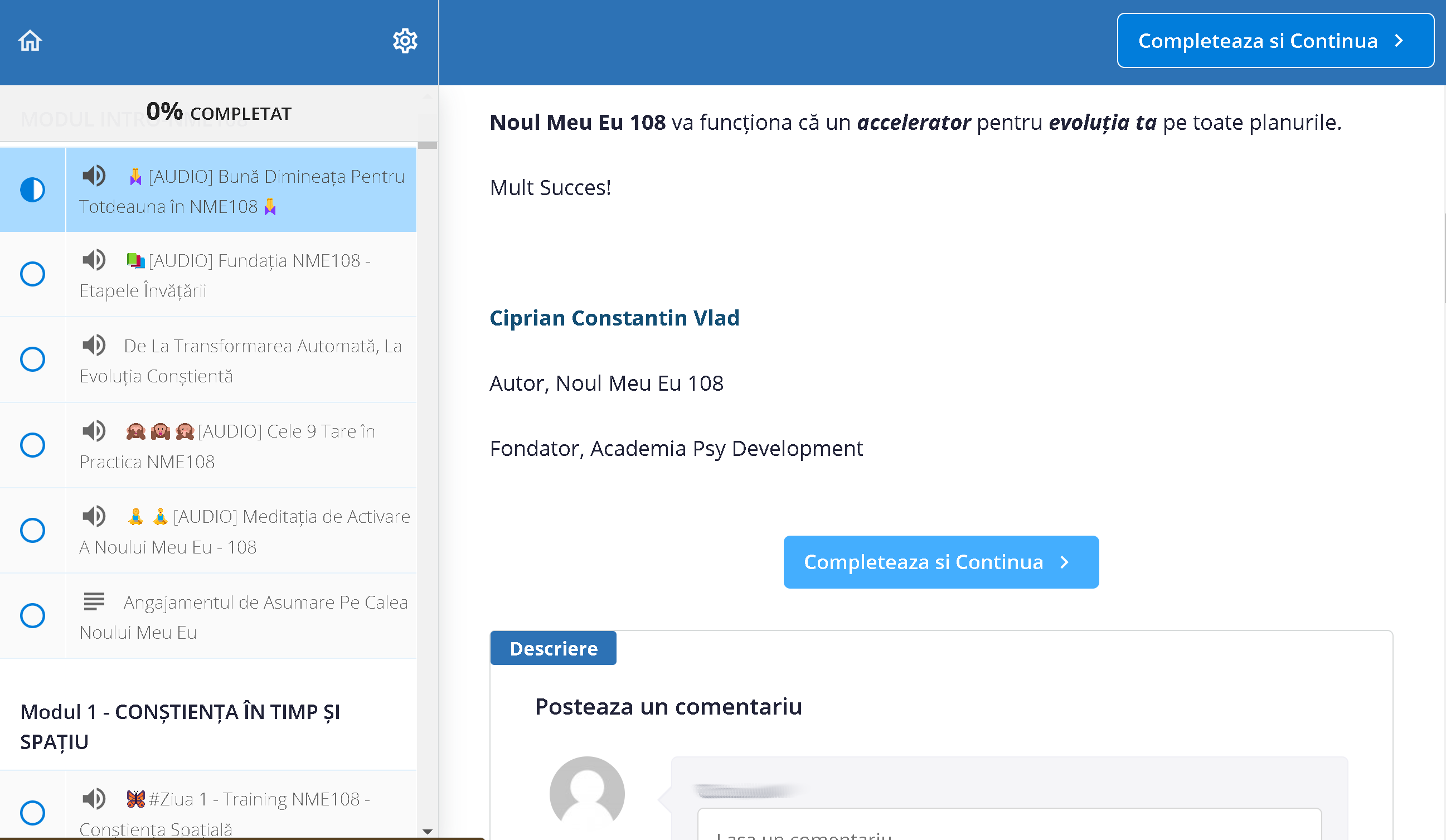Image resolution: width=1446 pixels, height=840 pixels.
Task: Click Fondator, Academia Psy Development text
Action: [676, 449]
